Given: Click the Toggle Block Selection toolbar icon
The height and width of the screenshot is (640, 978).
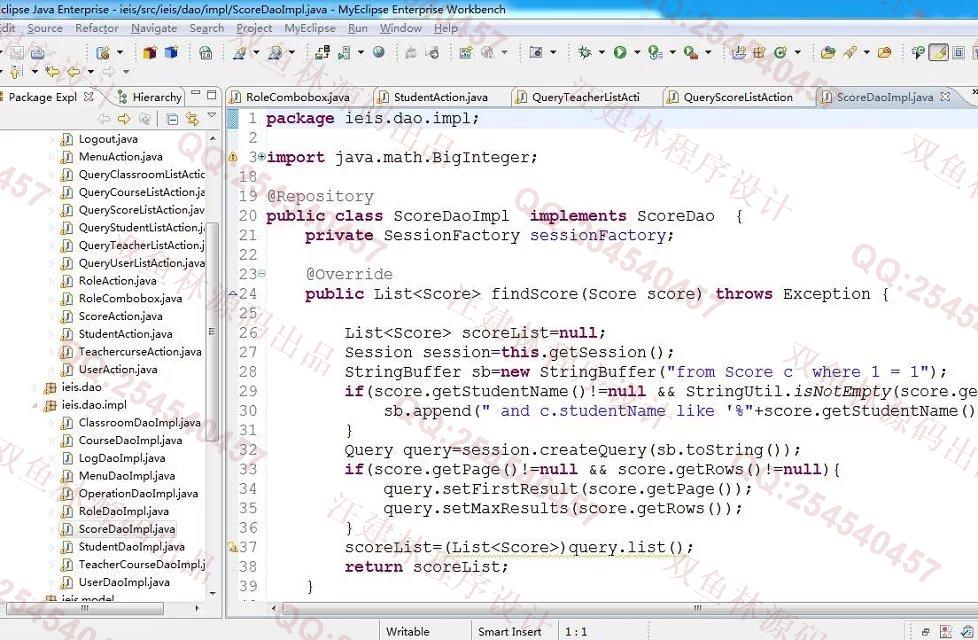Looking at the screenshot, I should [x=959, y=53].
